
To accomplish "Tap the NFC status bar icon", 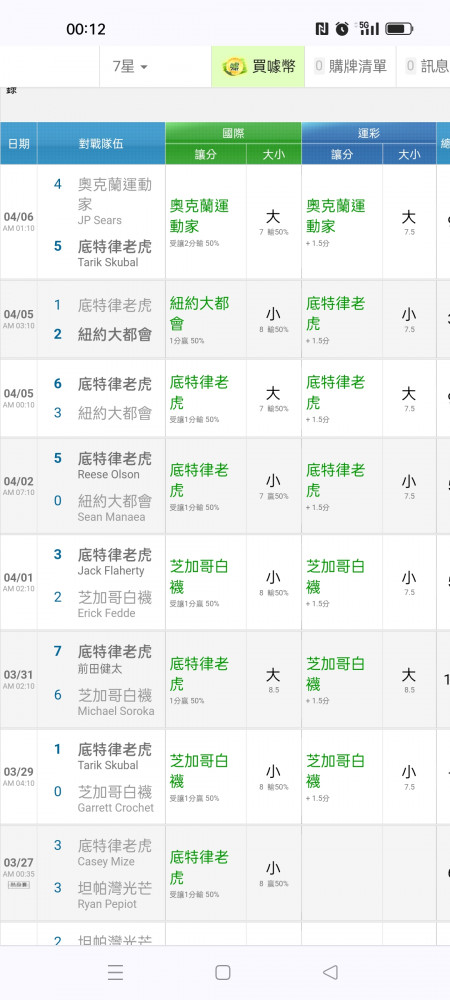I will click(322, 29).
